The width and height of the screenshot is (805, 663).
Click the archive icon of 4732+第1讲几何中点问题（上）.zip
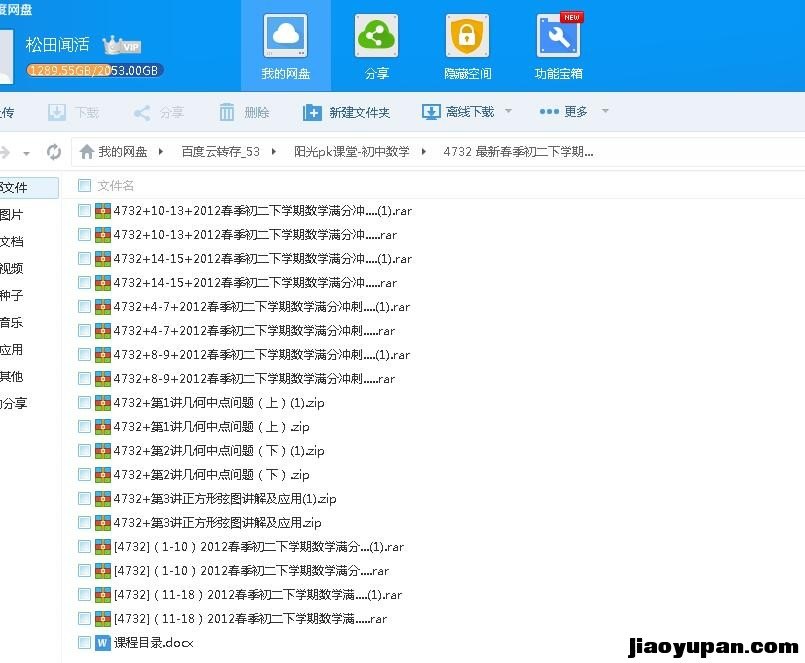click(x=103, y=427)
